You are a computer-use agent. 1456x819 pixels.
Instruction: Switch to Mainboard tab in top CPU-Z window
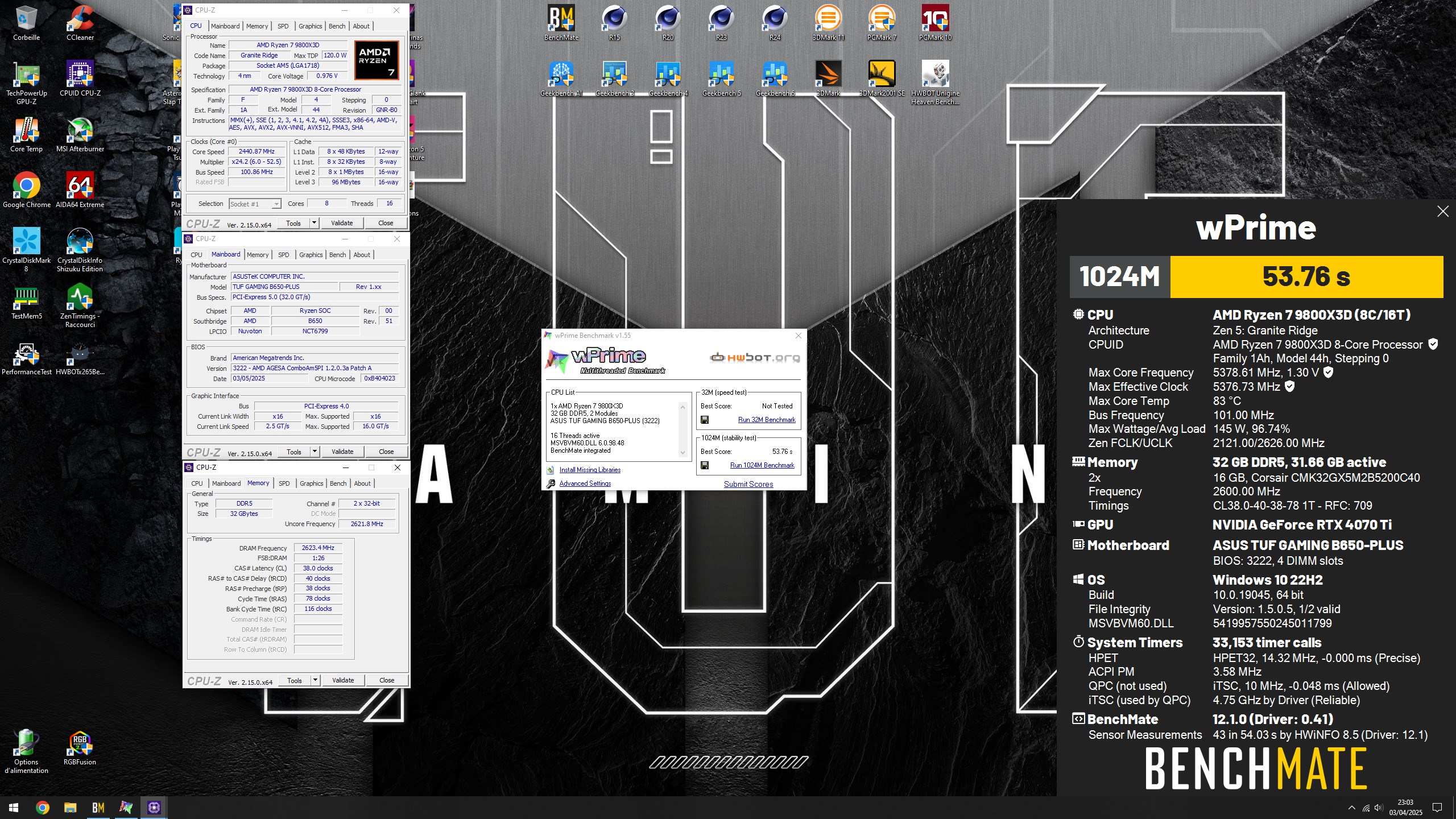[225, 26]
